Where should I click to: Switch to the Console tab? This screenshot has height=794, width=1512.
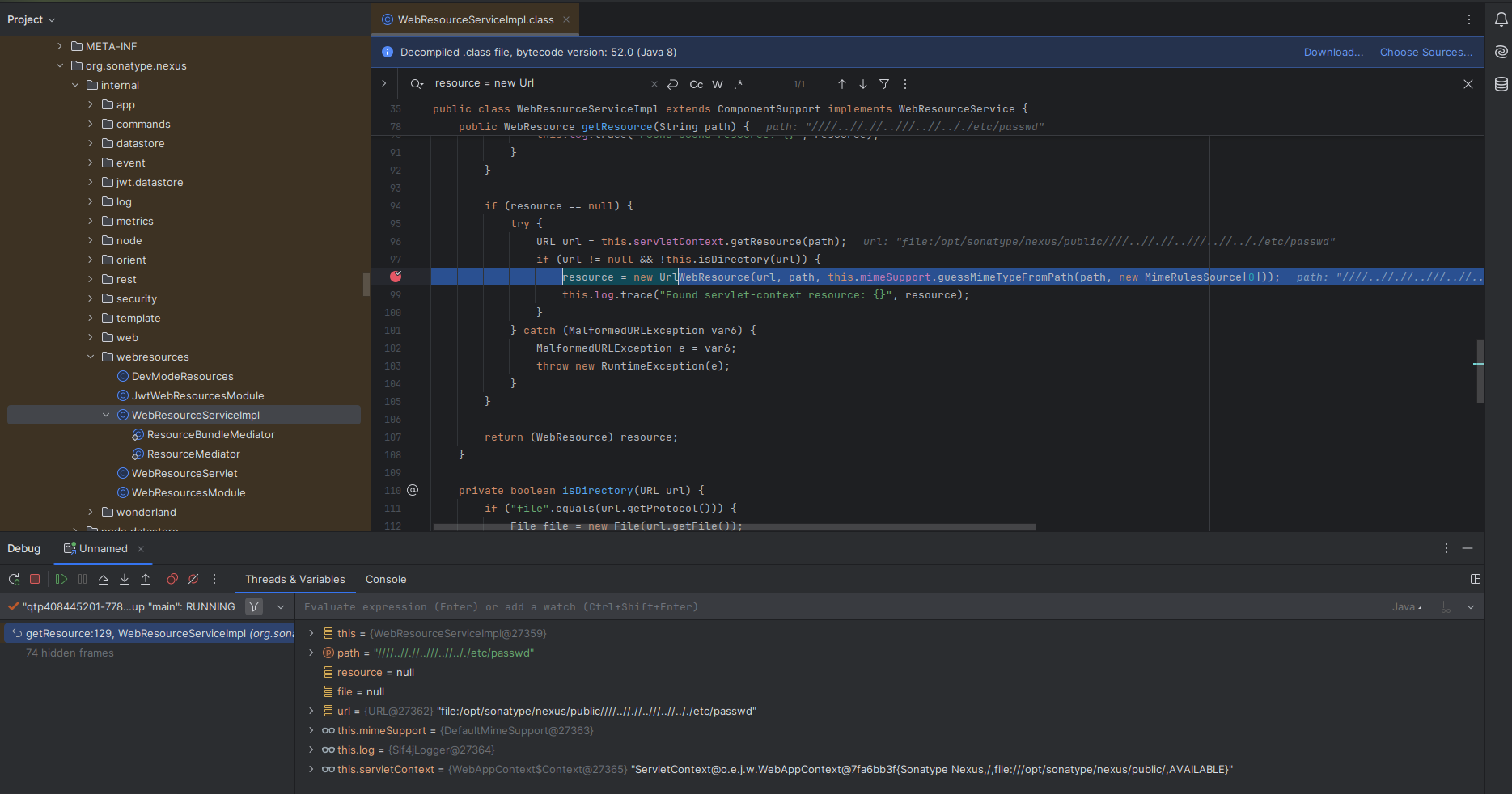coord(386,579)
